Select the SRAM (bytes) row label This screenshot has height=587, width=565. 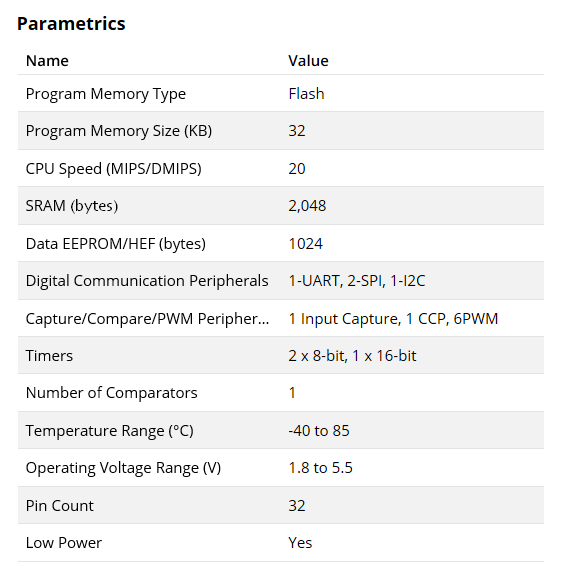click(72, 206)
